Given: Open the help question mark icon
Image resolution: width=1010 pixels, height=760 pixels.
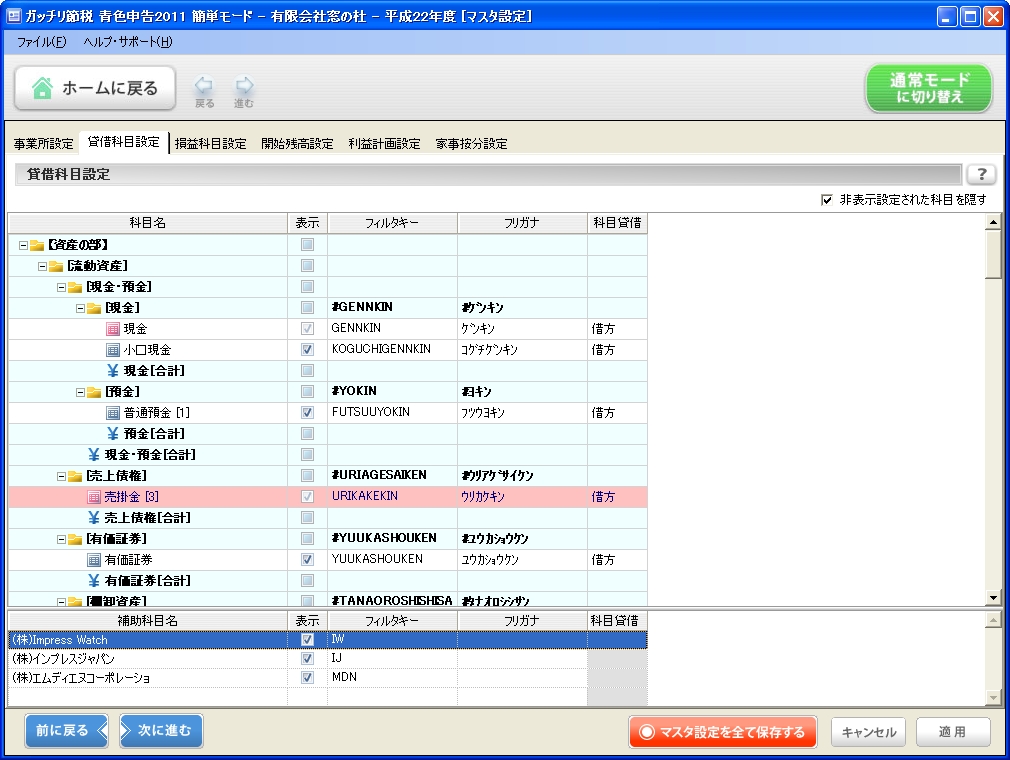Looking at the screenshot, I should (981, 173).
